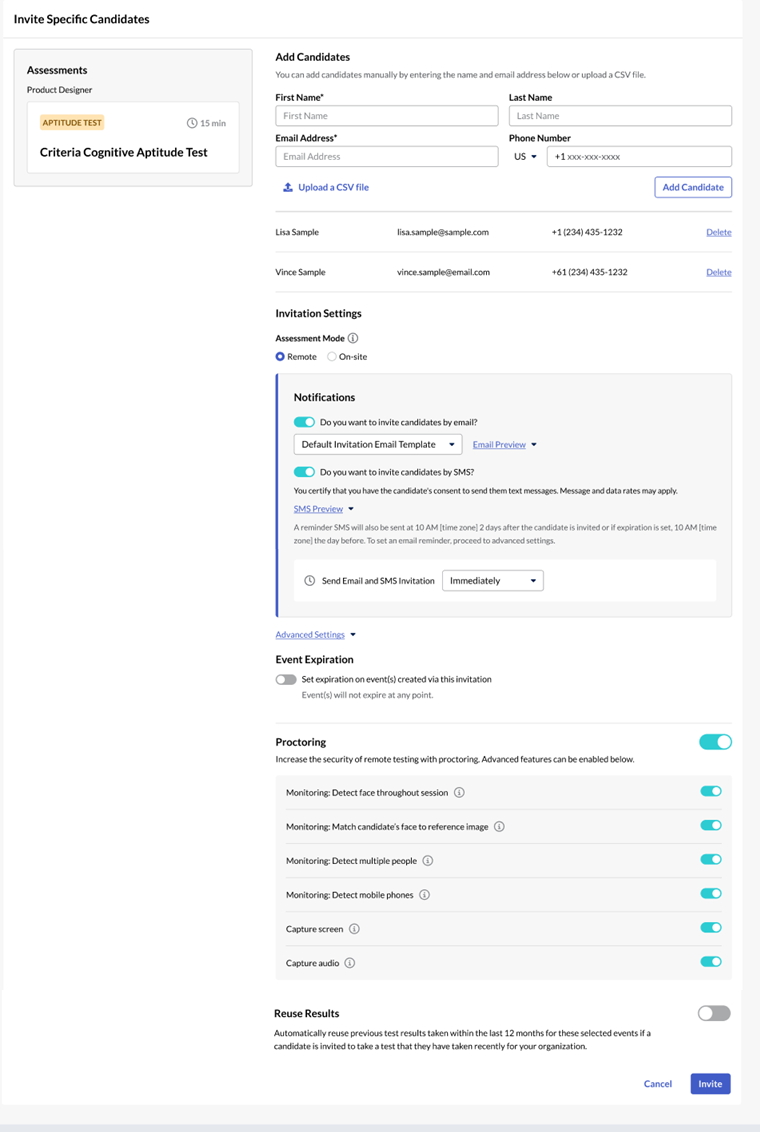Image resolution: width=760 pixels, height=1132 pixels.
Task: Open info icon for Detect mobile phones
Action: point(424,894)
